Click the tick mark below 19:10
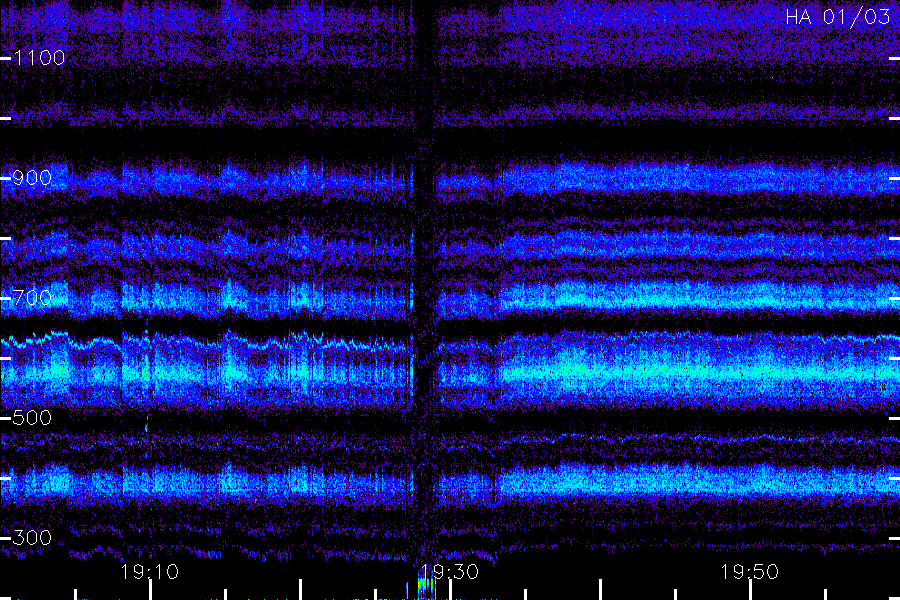Viewport: 900px width, 600px height. tap(150, 590)
